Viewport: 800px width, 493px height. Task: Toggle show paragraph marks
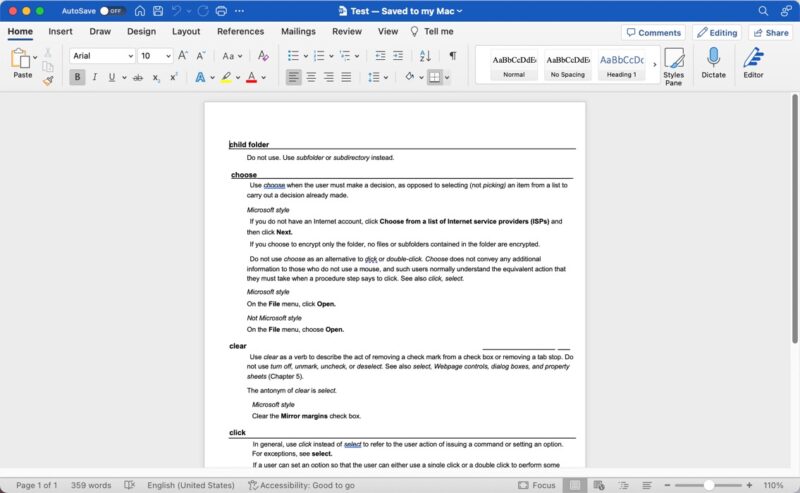pos(453,56)
